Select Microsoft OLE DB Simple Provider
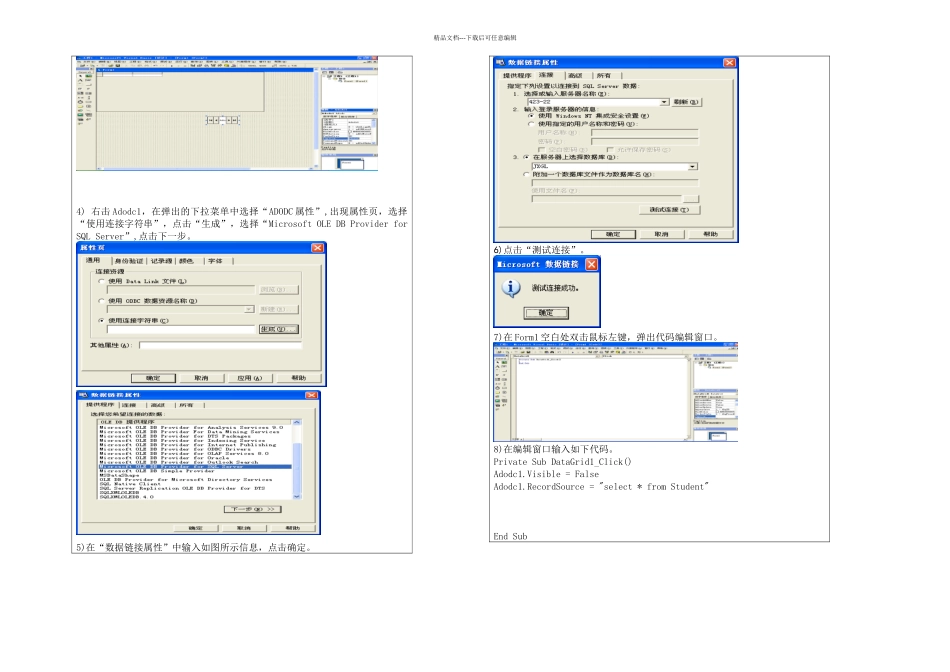This screenshot has height=672, width=950. click(x=156, y=471)
